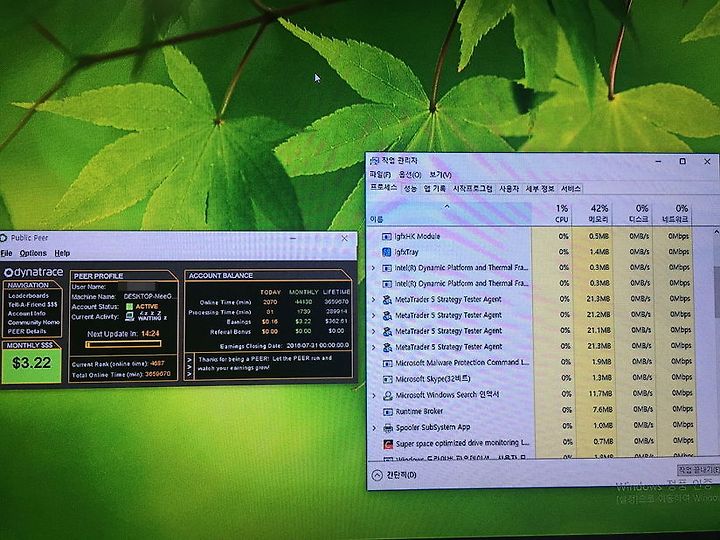The width and height of the screenshot is (720, 540).
Task: Click the Current Activity computer icon
Action: point(129,316)
